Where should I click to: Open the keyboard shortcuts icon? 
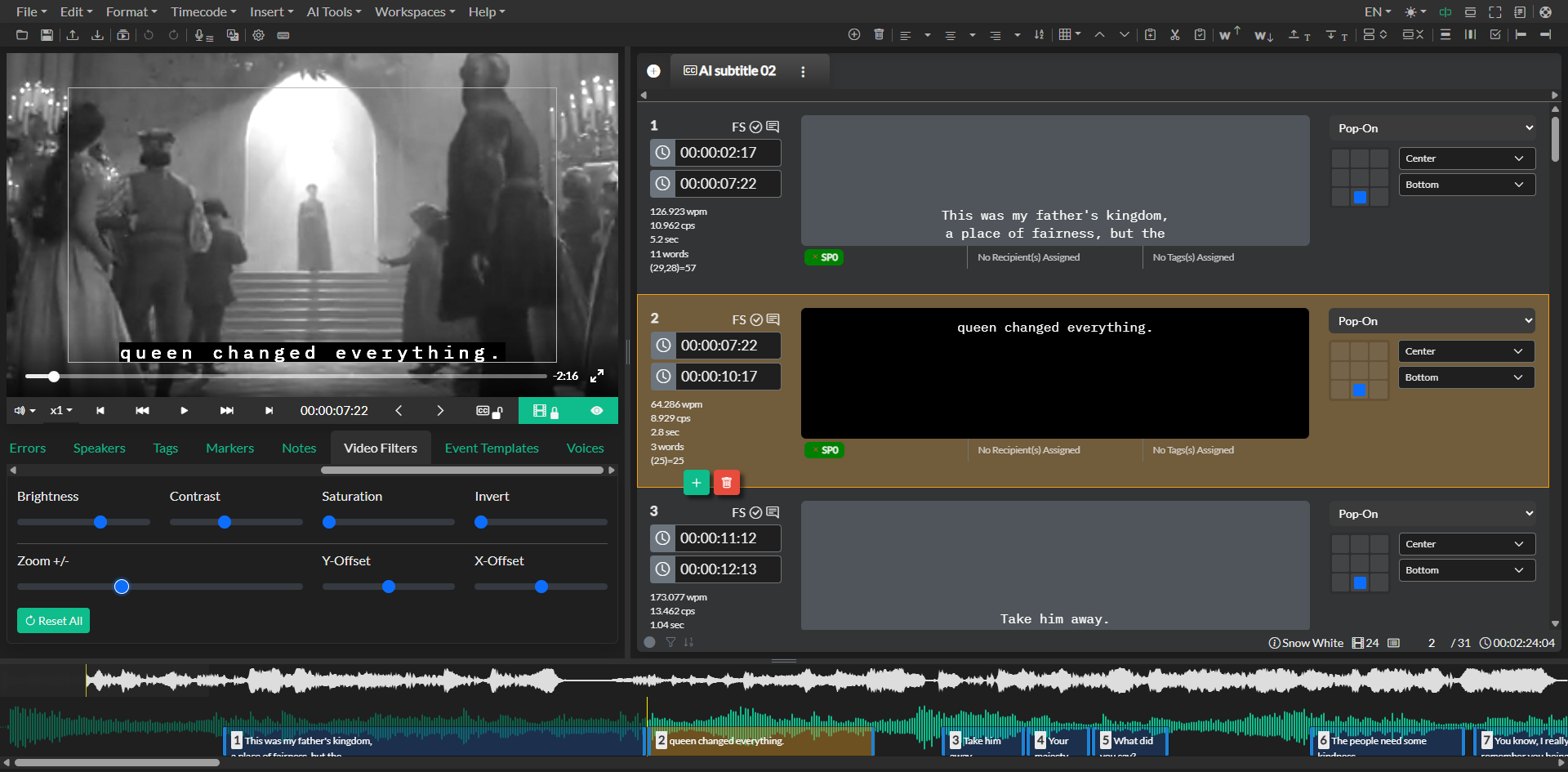coord(283,35)
